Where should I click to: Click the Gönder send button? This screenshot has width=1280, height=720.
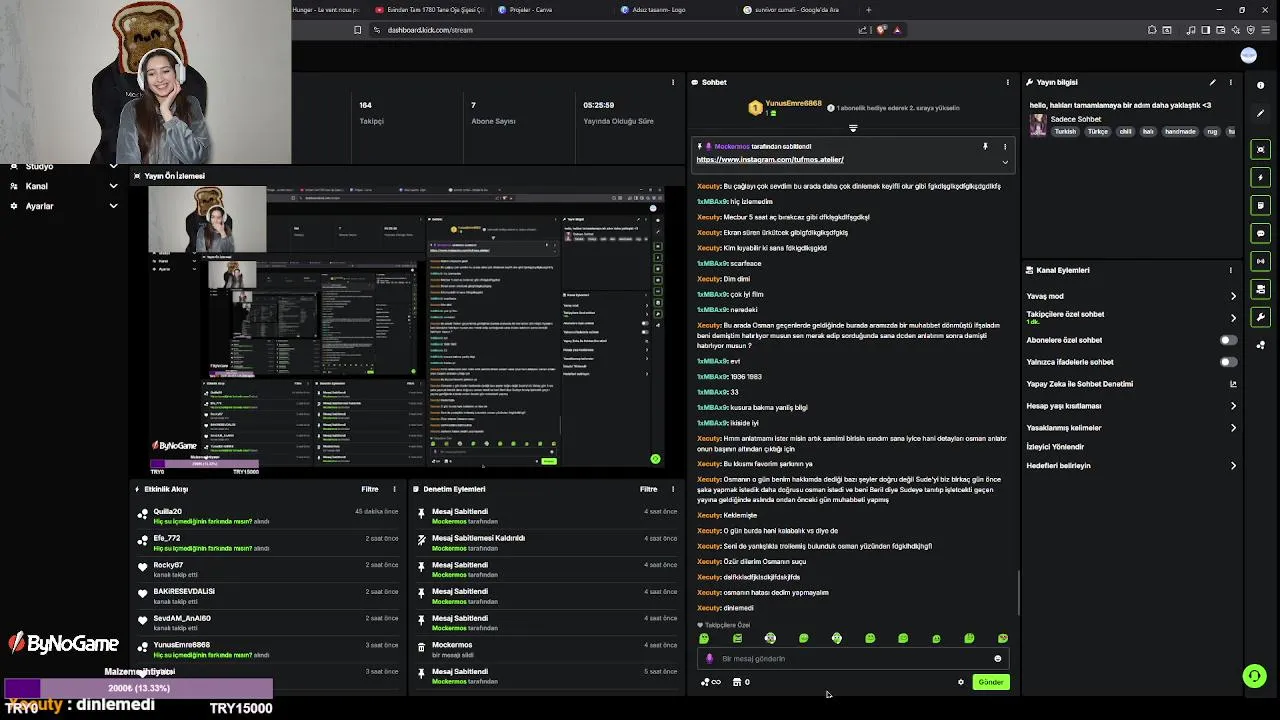point(991,682)
